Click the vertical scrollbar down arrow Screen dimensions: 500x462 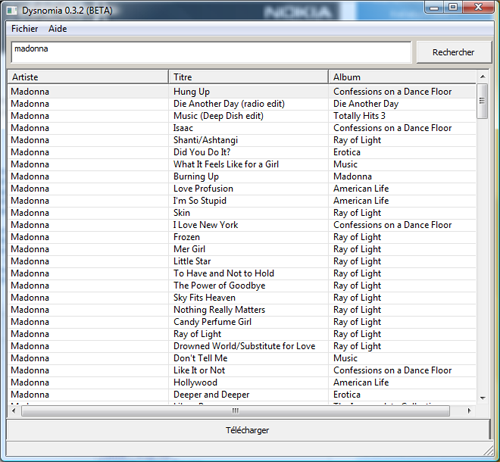pos(482,398)
